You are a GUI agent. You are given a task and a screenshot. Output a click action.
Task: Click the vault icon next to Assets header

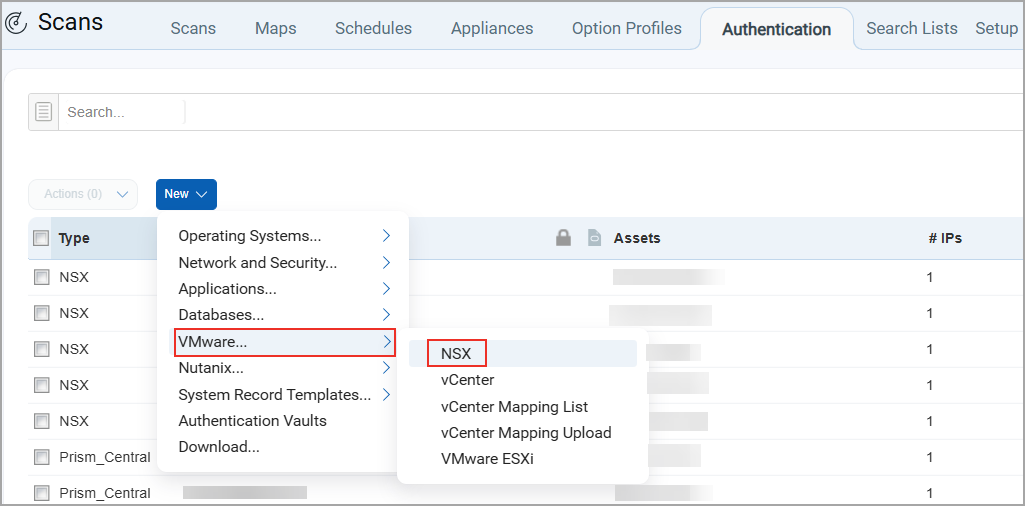tap(593, 237)
